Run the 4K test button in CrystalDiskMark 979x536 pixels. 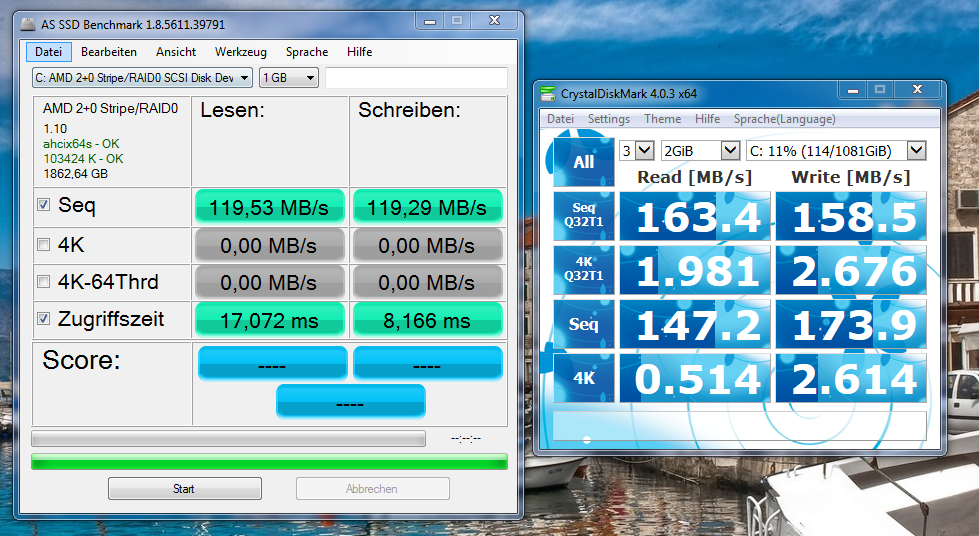[584, 377]
